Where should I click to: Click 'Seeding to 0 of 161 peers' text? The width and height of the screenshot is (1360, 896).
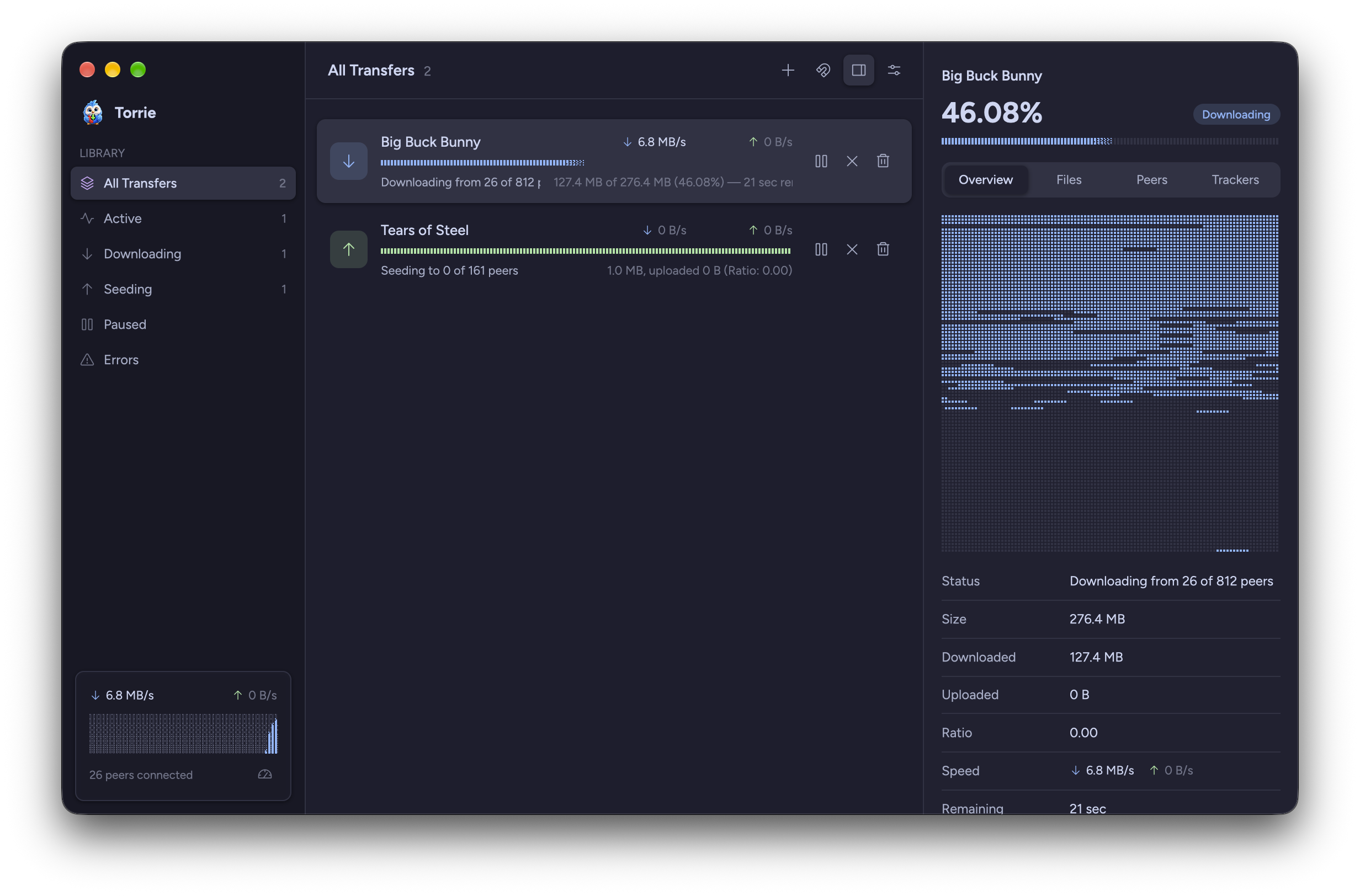449,271
